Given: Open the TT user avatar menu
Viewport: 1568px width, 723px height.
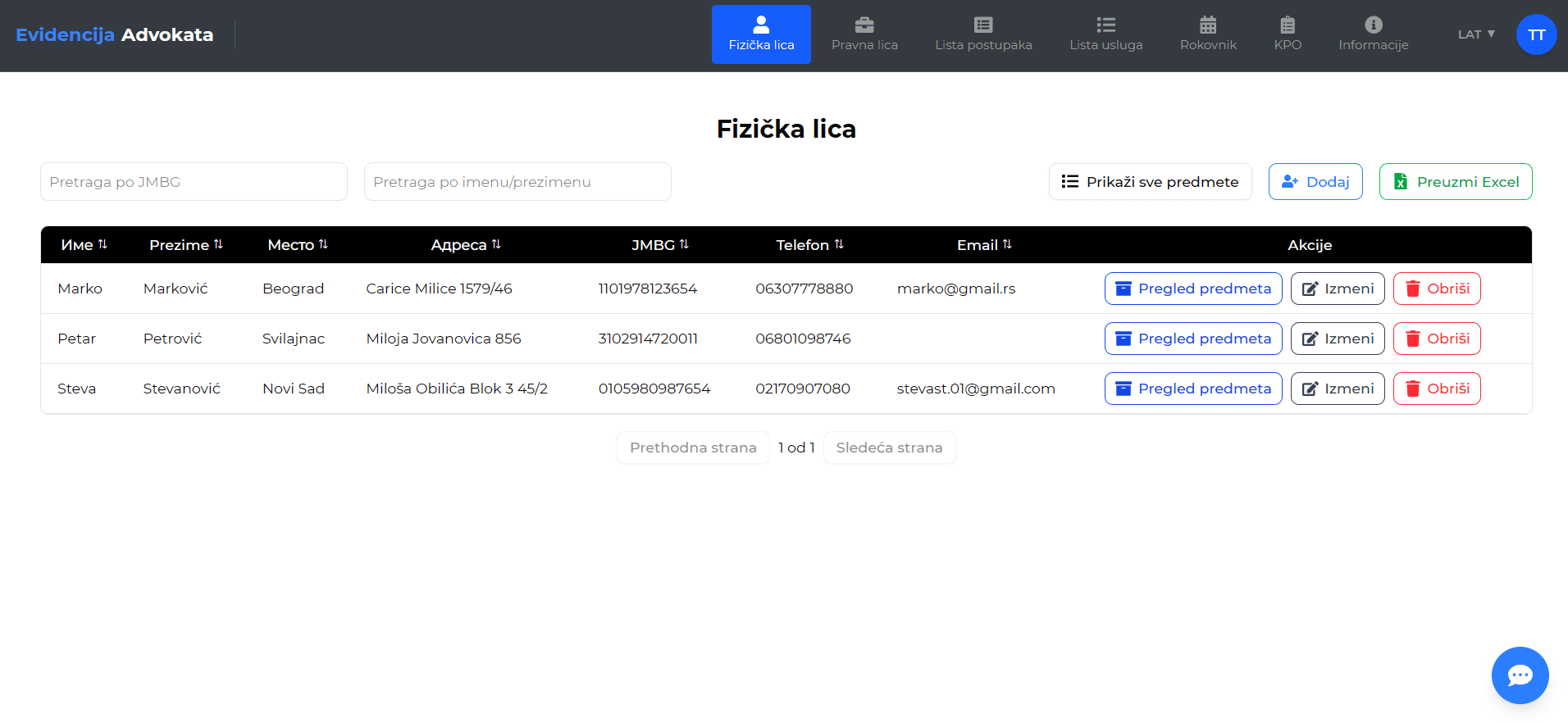Looking at the screenshot, I should click(1536, 34).
